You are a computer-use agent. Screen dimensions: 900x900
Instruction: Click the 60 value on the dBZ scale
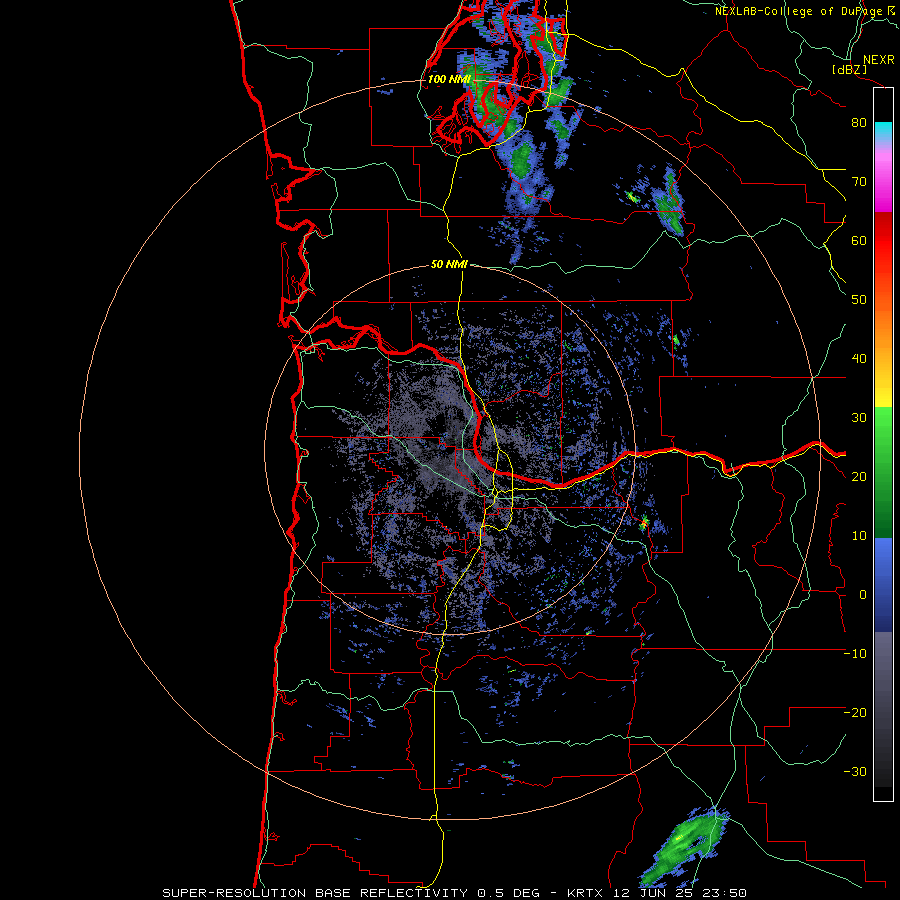point(859,240)
